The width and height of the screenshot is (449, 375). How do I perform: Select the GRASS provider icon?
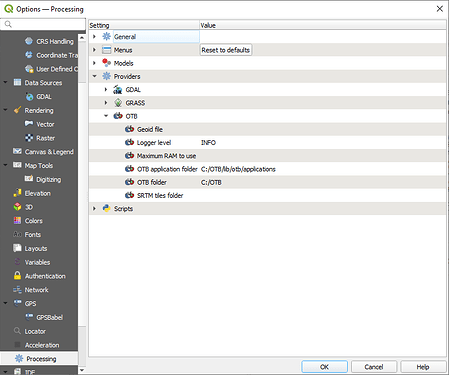pyautogui.click(x=118, y=103)
